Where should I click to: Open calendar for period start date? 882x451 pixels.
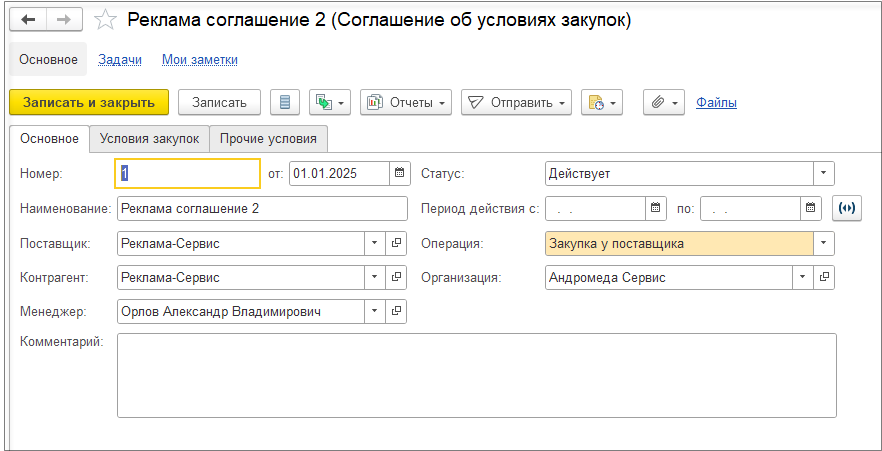[656, 208]
